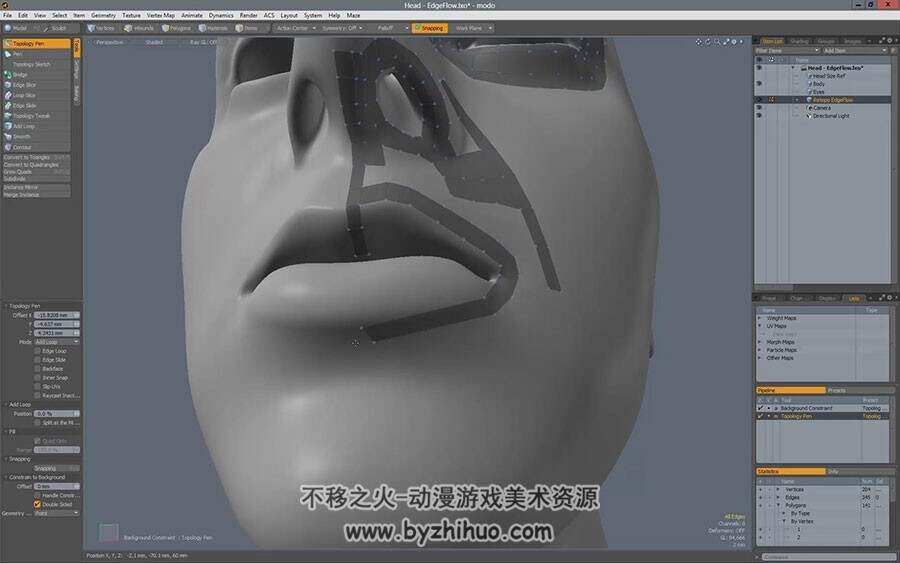This screenshot has height=563, width=900.
Task: Click Convert to Quadrangles button
Action: point(36,165)
